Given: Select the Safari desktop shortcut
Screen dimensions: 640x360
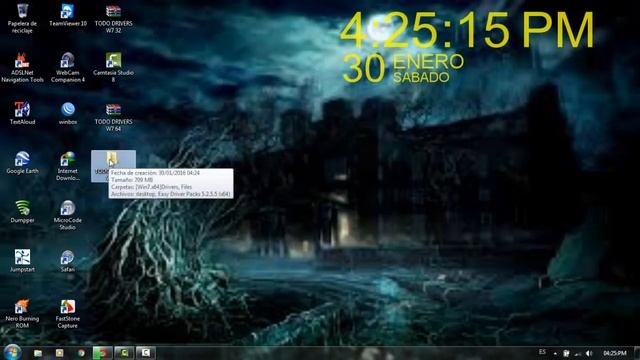Looking at the screenshot, I should point(68,261).
